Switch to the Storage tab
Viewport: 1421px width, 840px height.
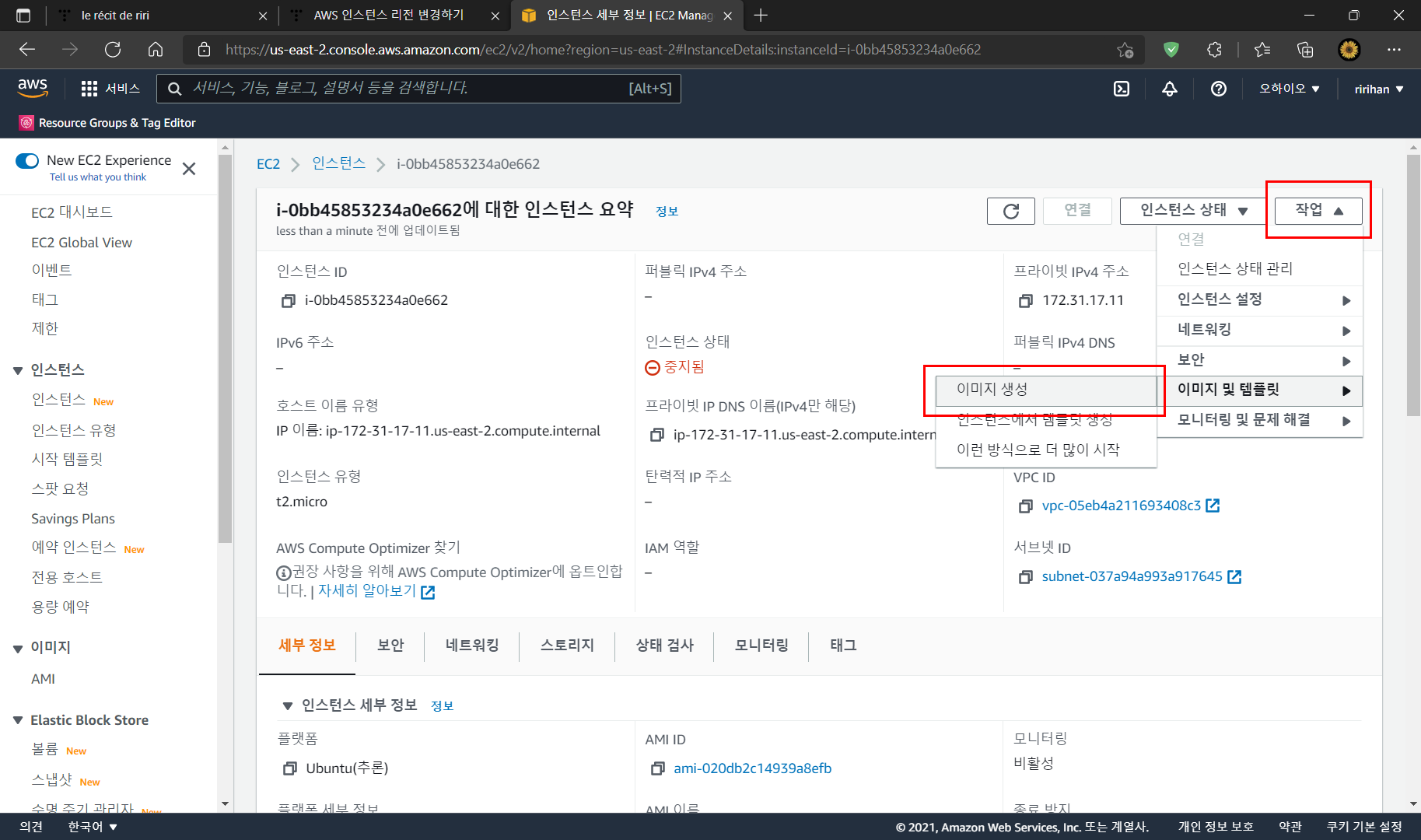(567, 646)
